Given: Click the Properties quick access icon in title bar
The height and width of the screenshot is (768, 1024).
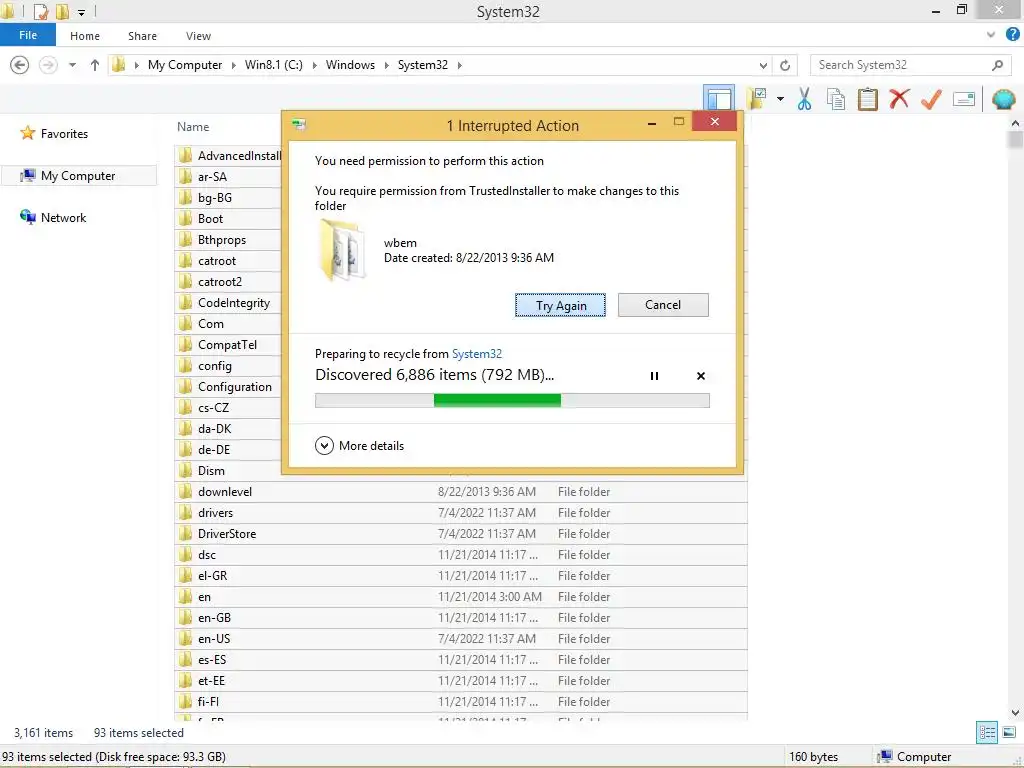Looking at the screenshot, I should [x=40, y=11].
